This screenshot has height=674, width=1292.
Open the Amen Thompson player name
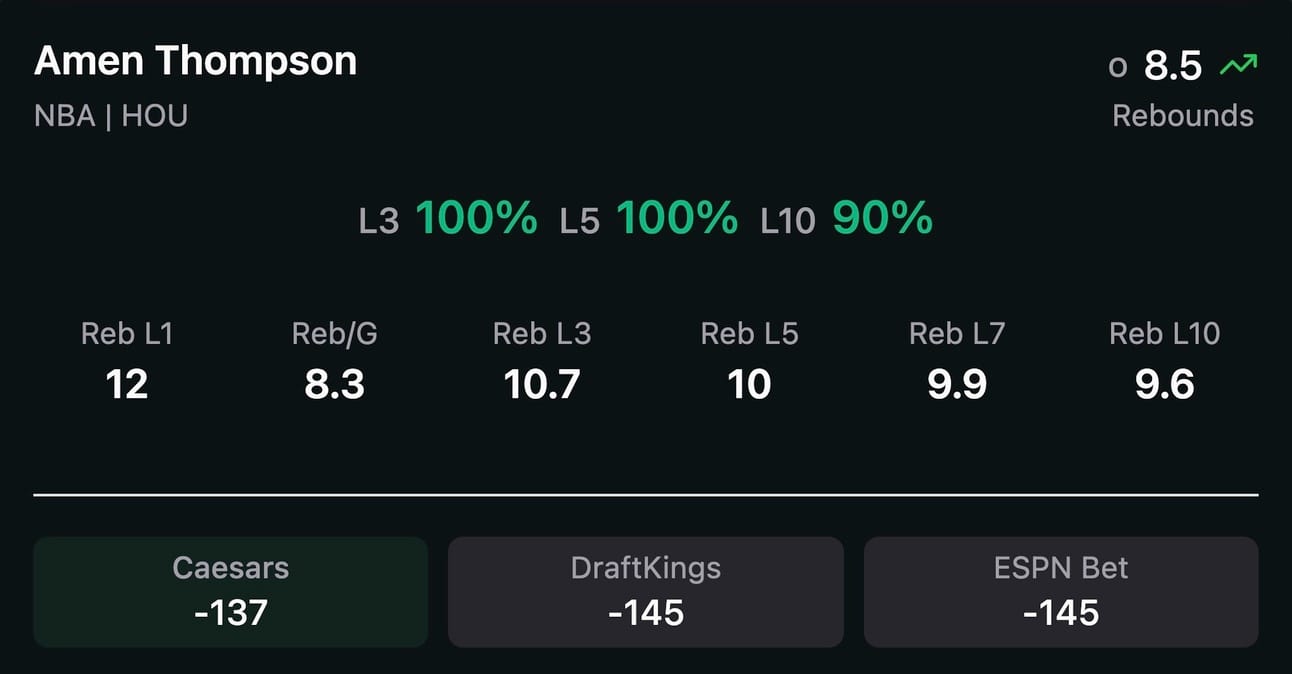(195, 61)
